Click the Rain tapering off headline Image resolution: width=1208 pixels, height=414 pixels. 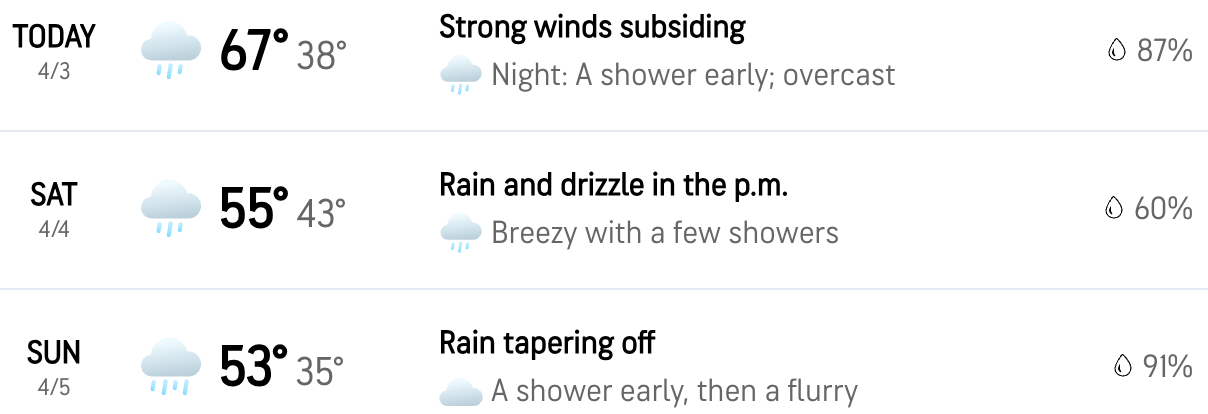547,343
